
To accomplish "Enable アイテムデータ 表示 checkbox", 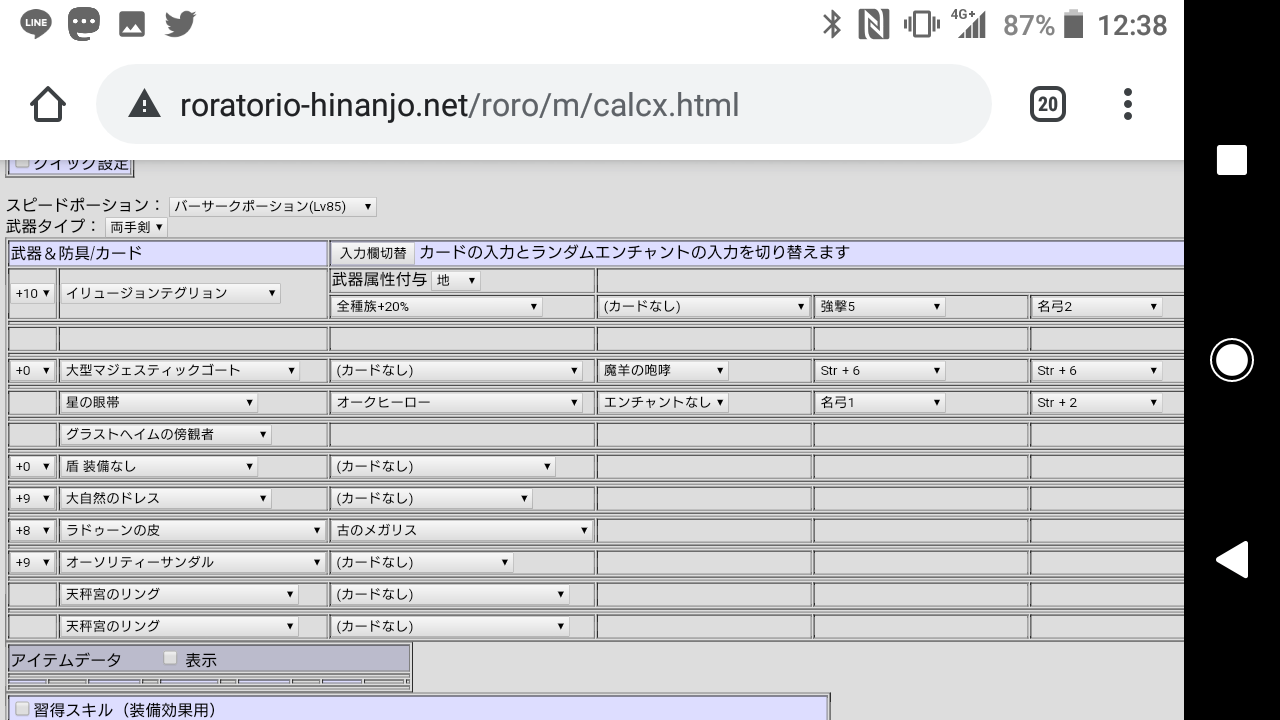I will 170,658.
